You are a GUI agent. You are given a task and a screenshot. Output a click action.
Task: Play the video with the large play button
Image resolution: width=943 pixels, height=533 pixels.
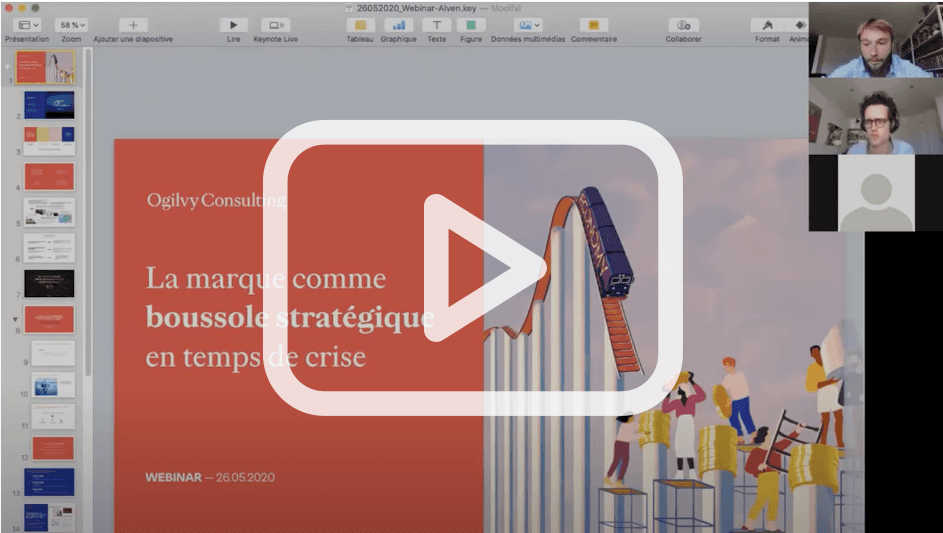point(473,268)
